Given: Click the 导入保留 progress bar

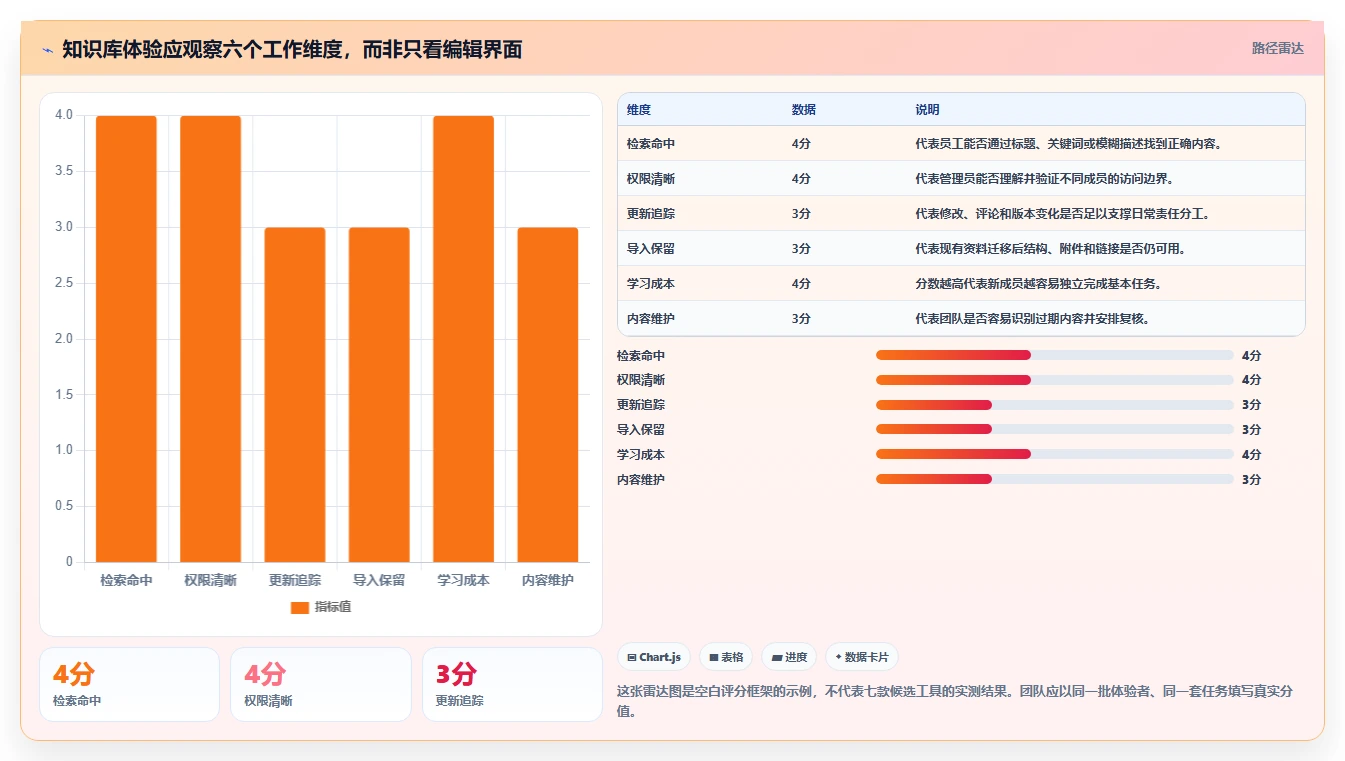Looking at the screenshot, I should [x=1054, y=430].
